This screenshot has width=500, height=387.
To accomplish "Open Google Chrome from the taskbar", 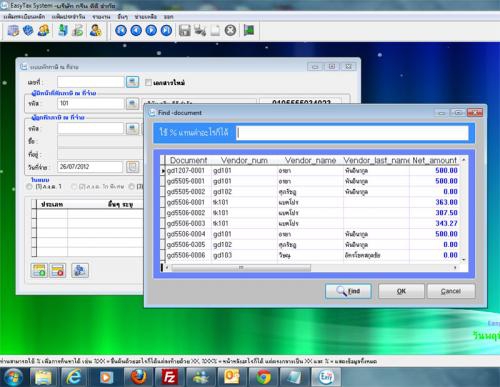I will tap(263, 377).
